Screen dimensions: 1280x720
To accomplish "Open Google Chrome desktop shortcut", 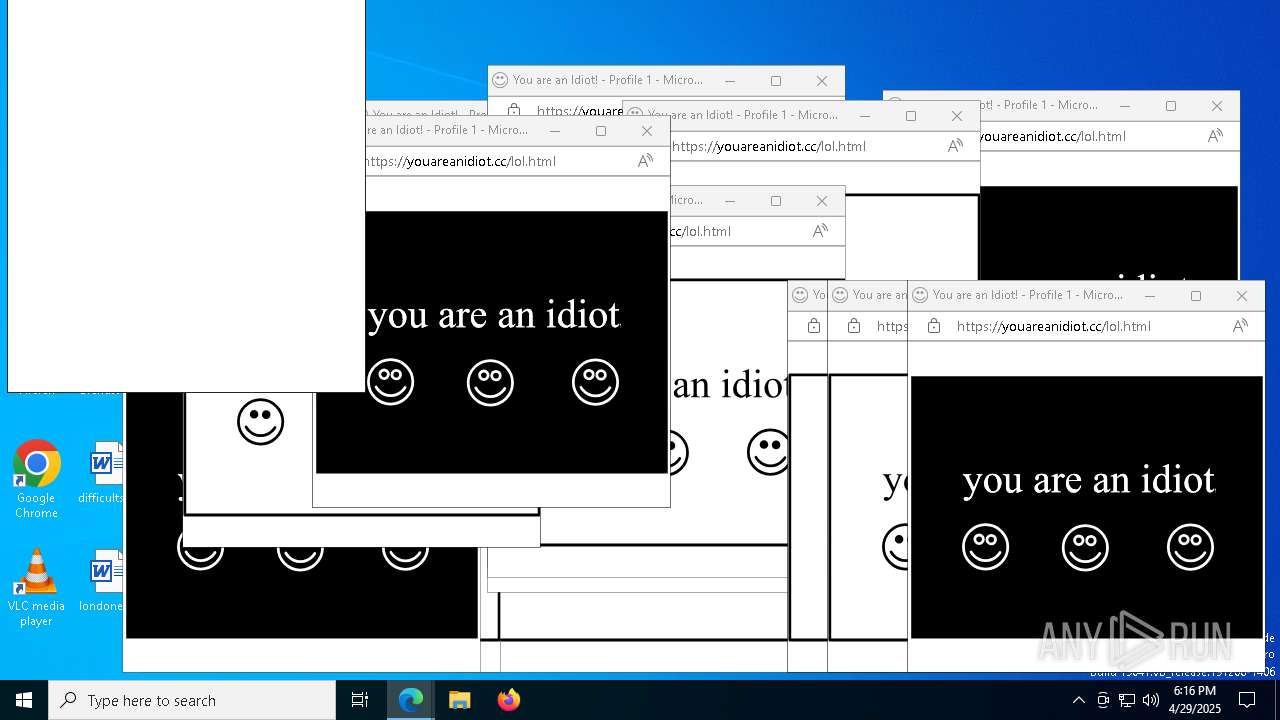I will click(36, 479).
